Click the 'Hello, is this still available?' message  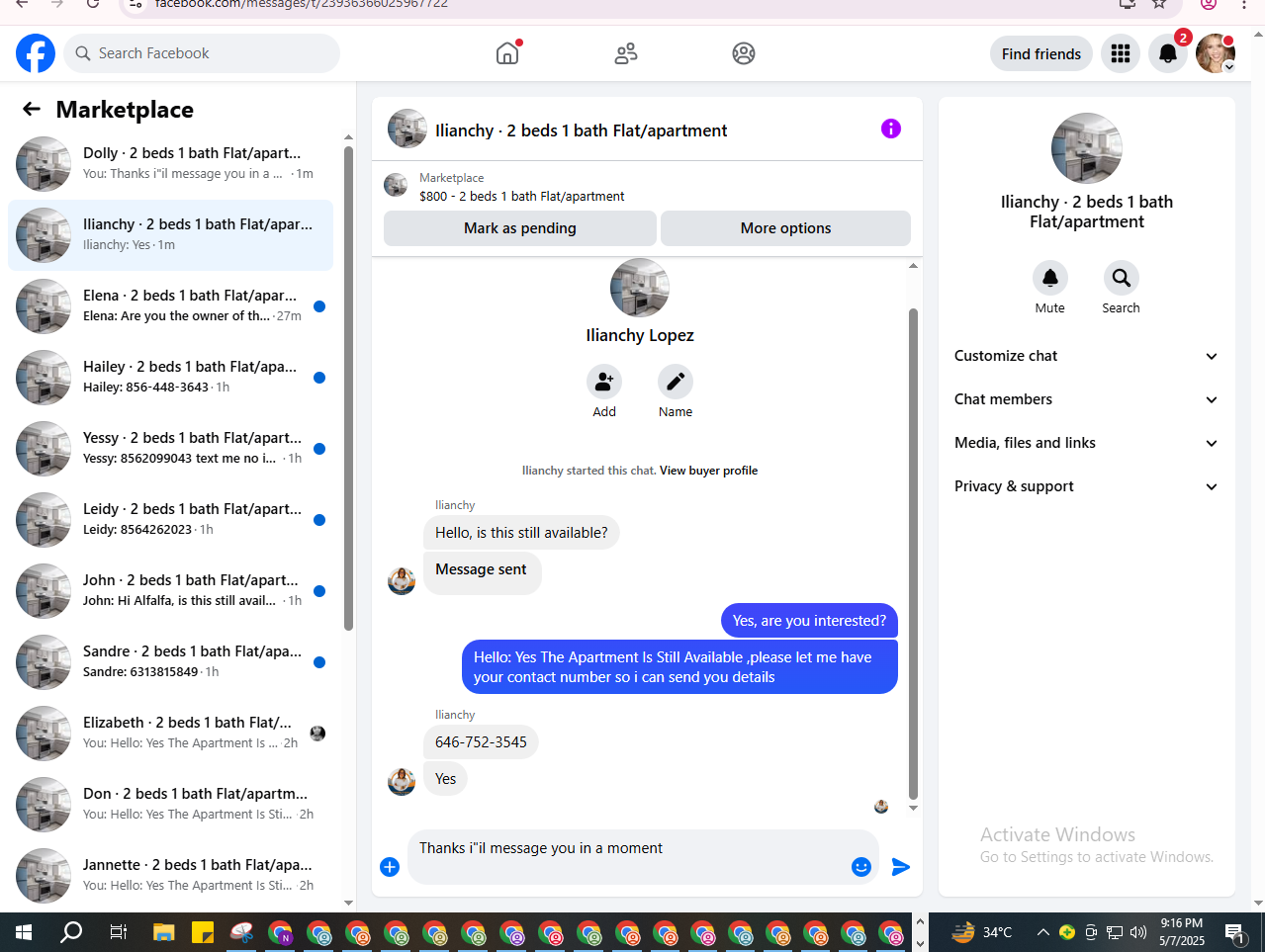pos(521,533)
